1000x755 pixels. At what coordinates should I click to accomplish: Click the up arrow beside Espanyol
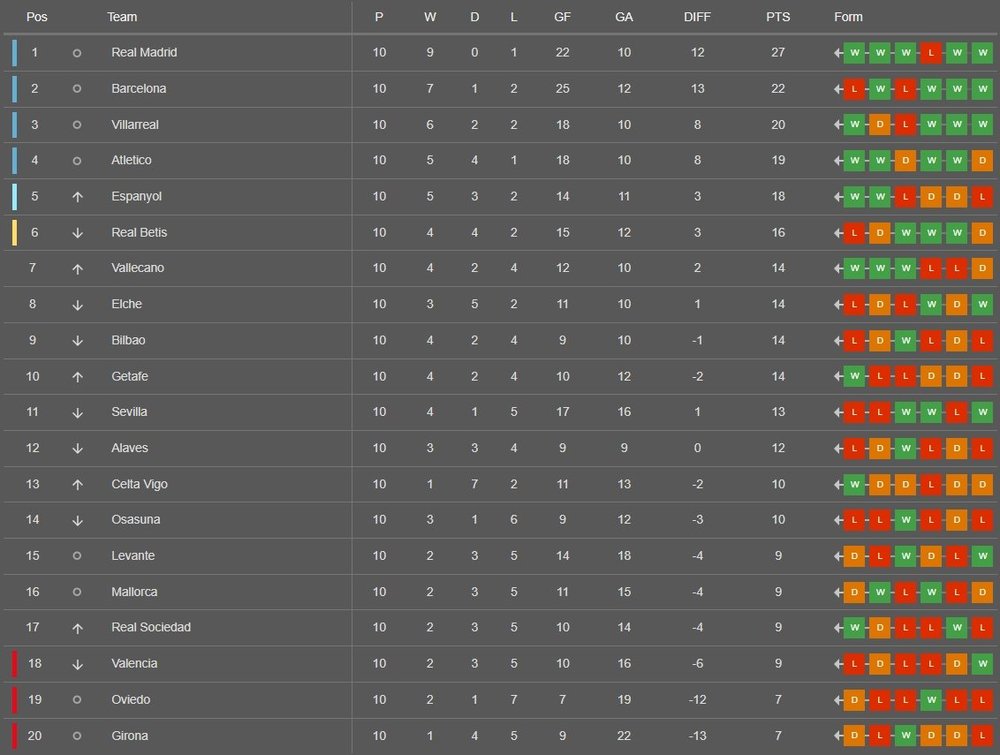(77, 197)
